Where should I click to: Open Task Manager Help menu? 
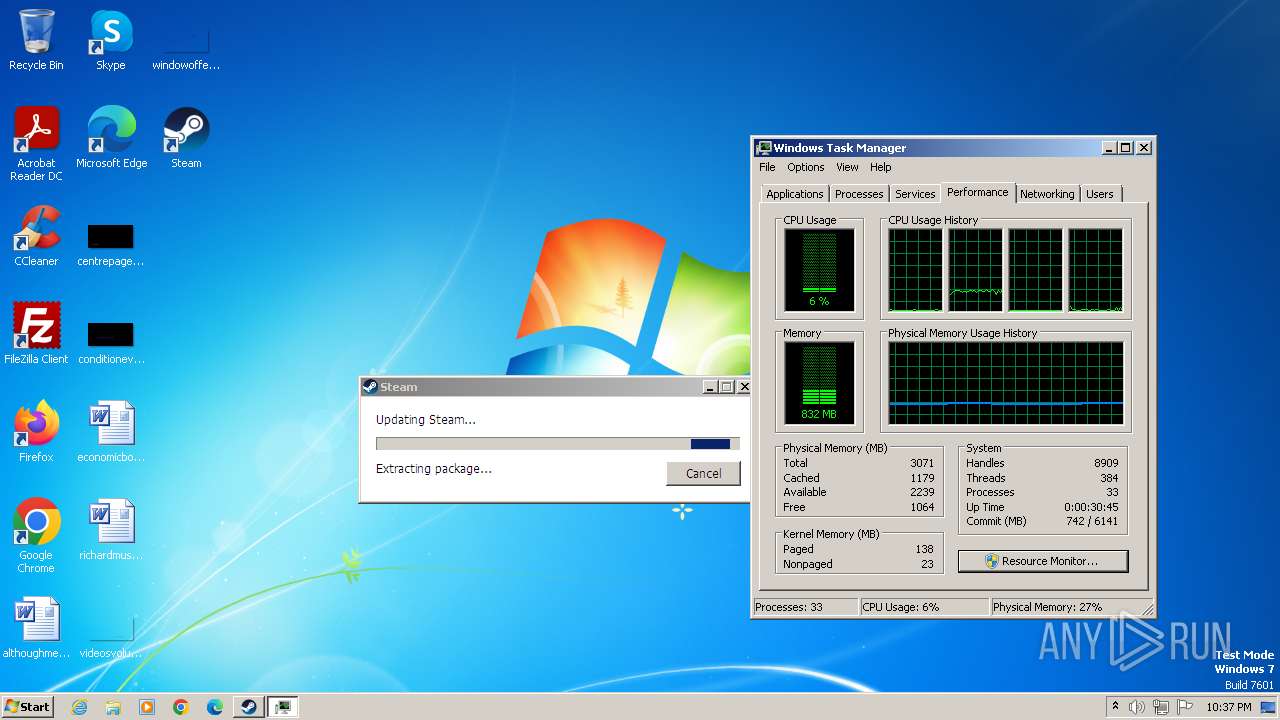pos(880,167)
